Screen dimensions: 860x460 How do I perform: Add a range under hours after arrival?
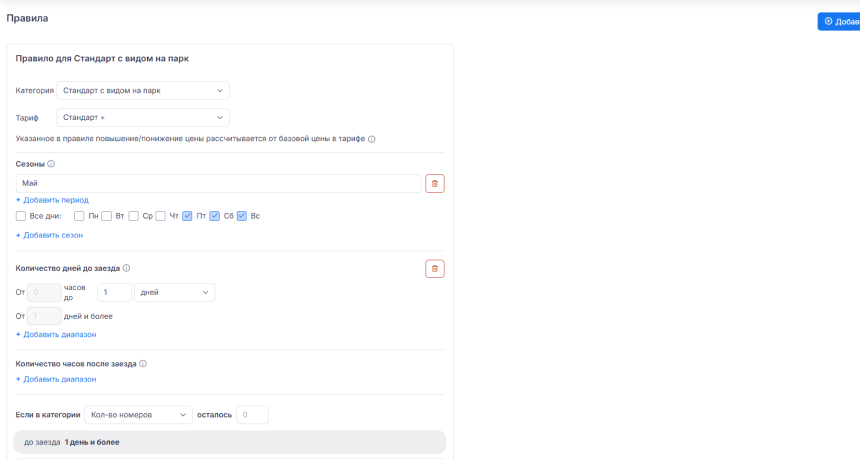point(56,379)
